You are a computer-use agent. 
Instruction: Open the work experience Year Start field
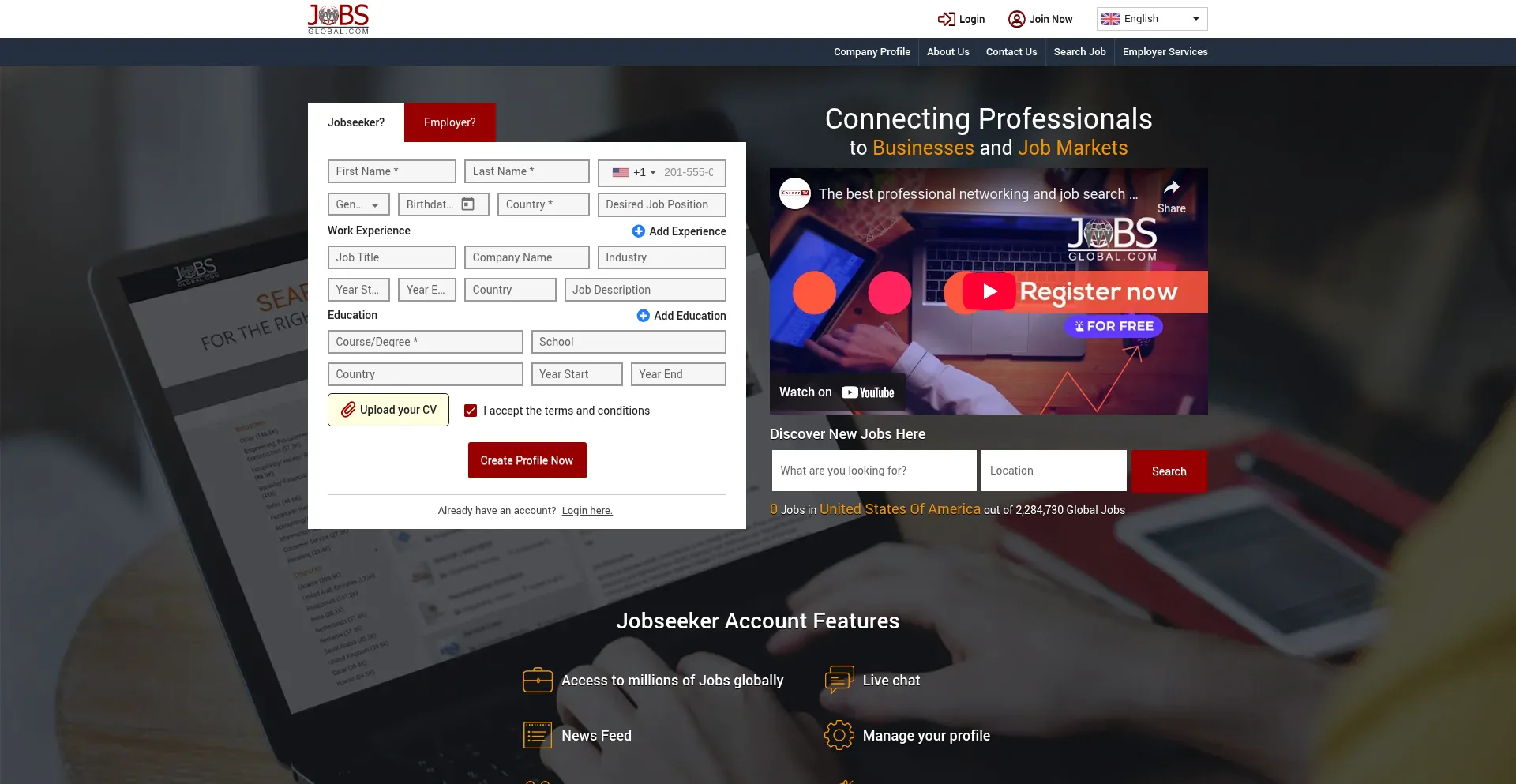358,290
